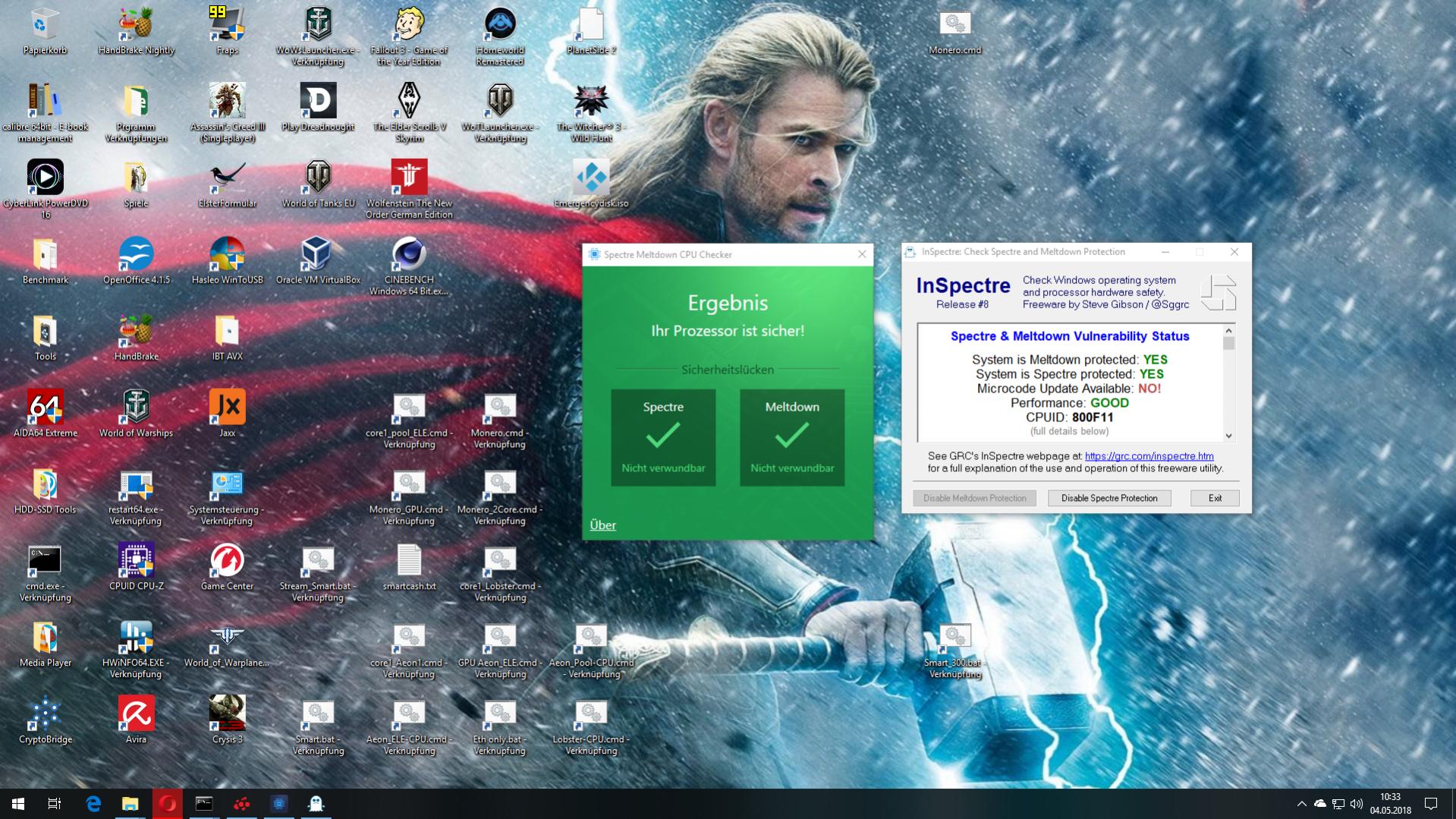
Task: Open the grc.com/inspectre.htm link
Action: click(1149, 456)
